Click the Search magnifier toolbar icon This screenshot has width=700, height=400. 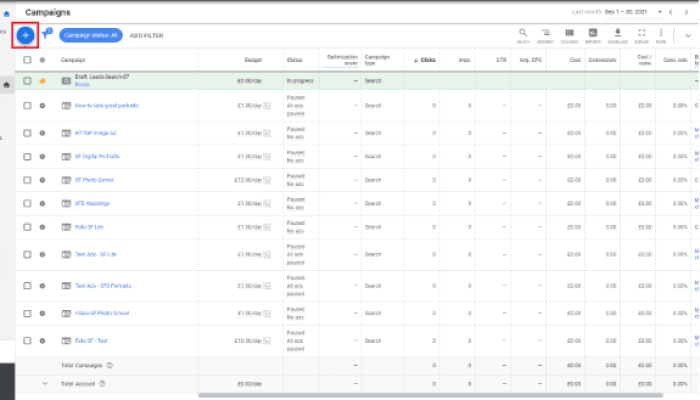tap(523, 35)
